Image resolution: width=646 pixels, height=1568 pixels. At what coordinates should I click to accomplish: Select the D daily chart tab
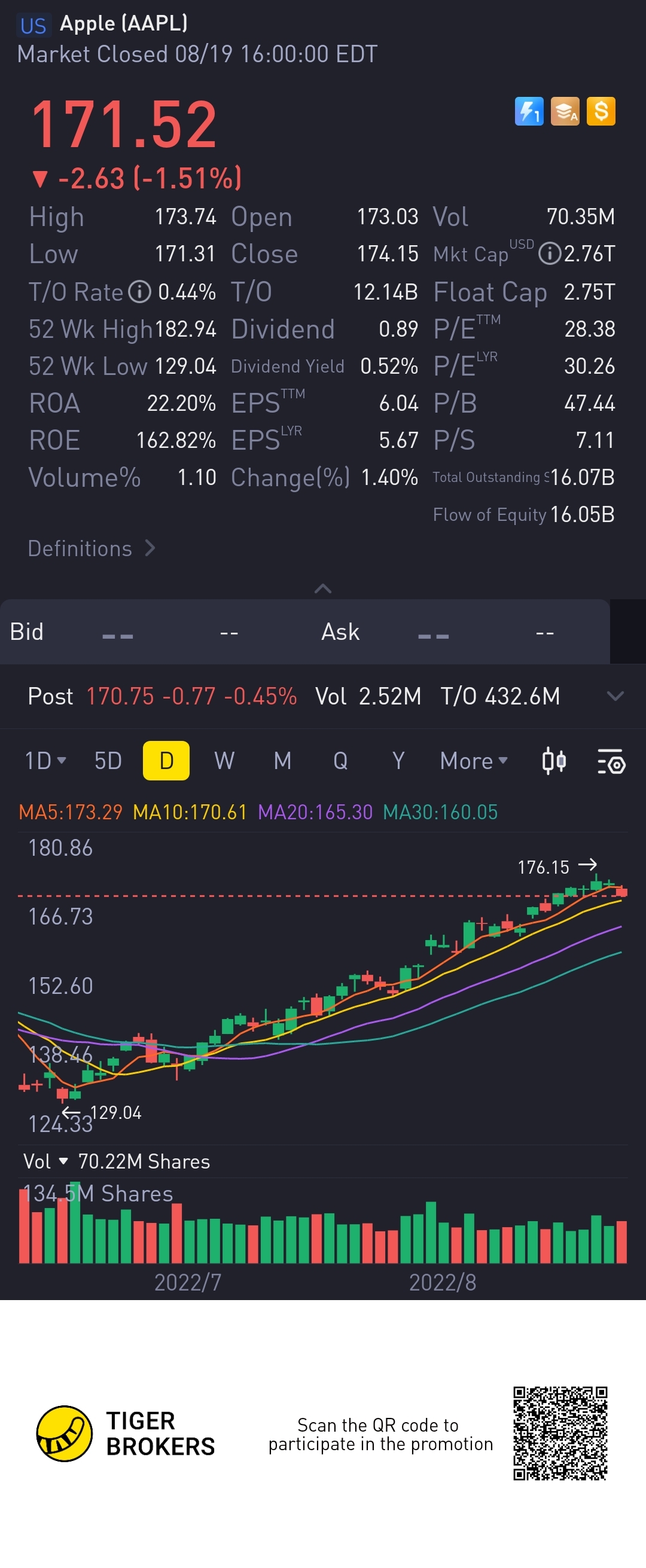point(166,761)
